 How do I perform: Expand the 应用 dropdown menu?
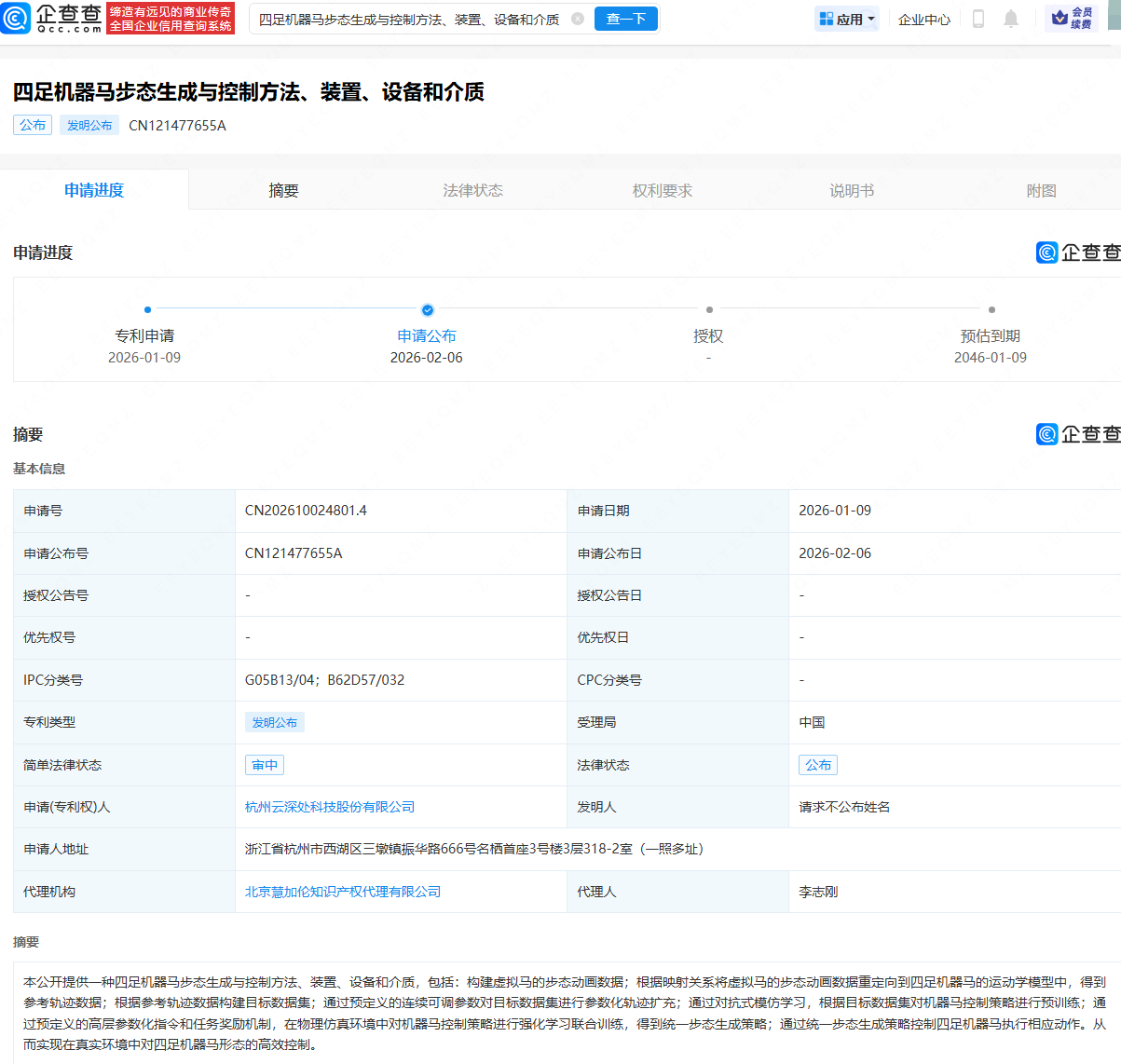pyautogui.click(x=847, y=19)
